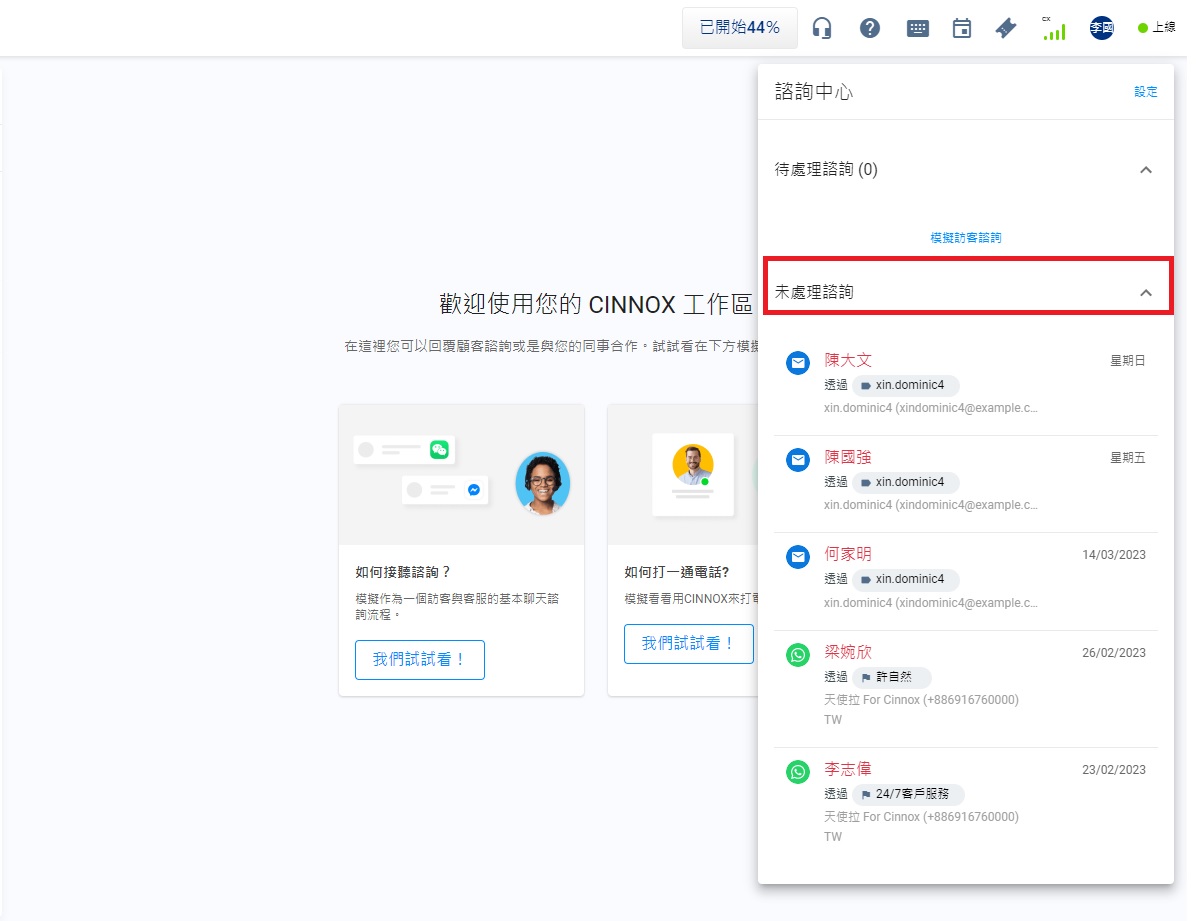The width and height of the screenshot is (1200, 921).
Task: Click the 諮詢中心 panel title
Action: pos(814,92)
